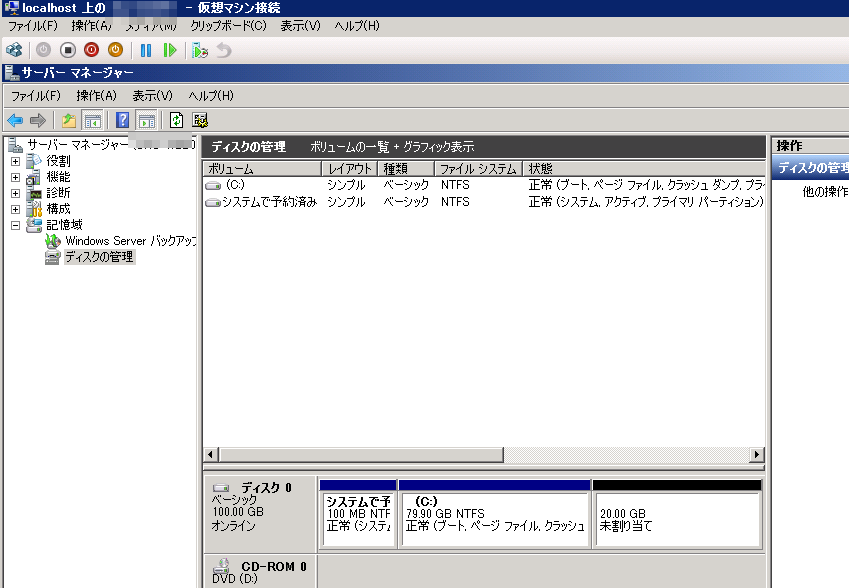Click the Revert undo arrow icon
Screen dimensions: 849x588
pos(224,50)
